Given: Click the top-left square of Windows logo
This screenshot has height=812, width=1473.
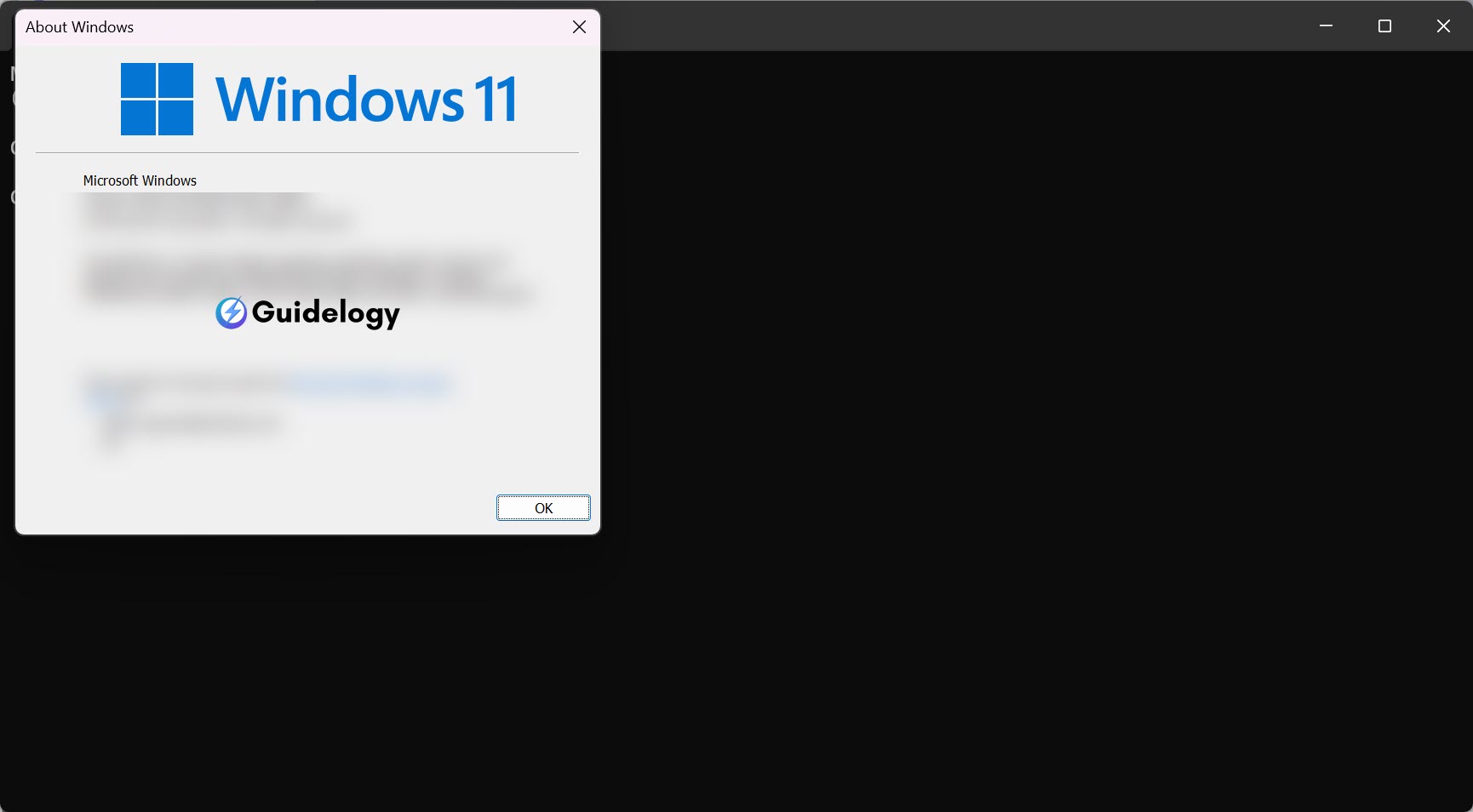Looking at the screenshot, I should (x=138, y=80).
